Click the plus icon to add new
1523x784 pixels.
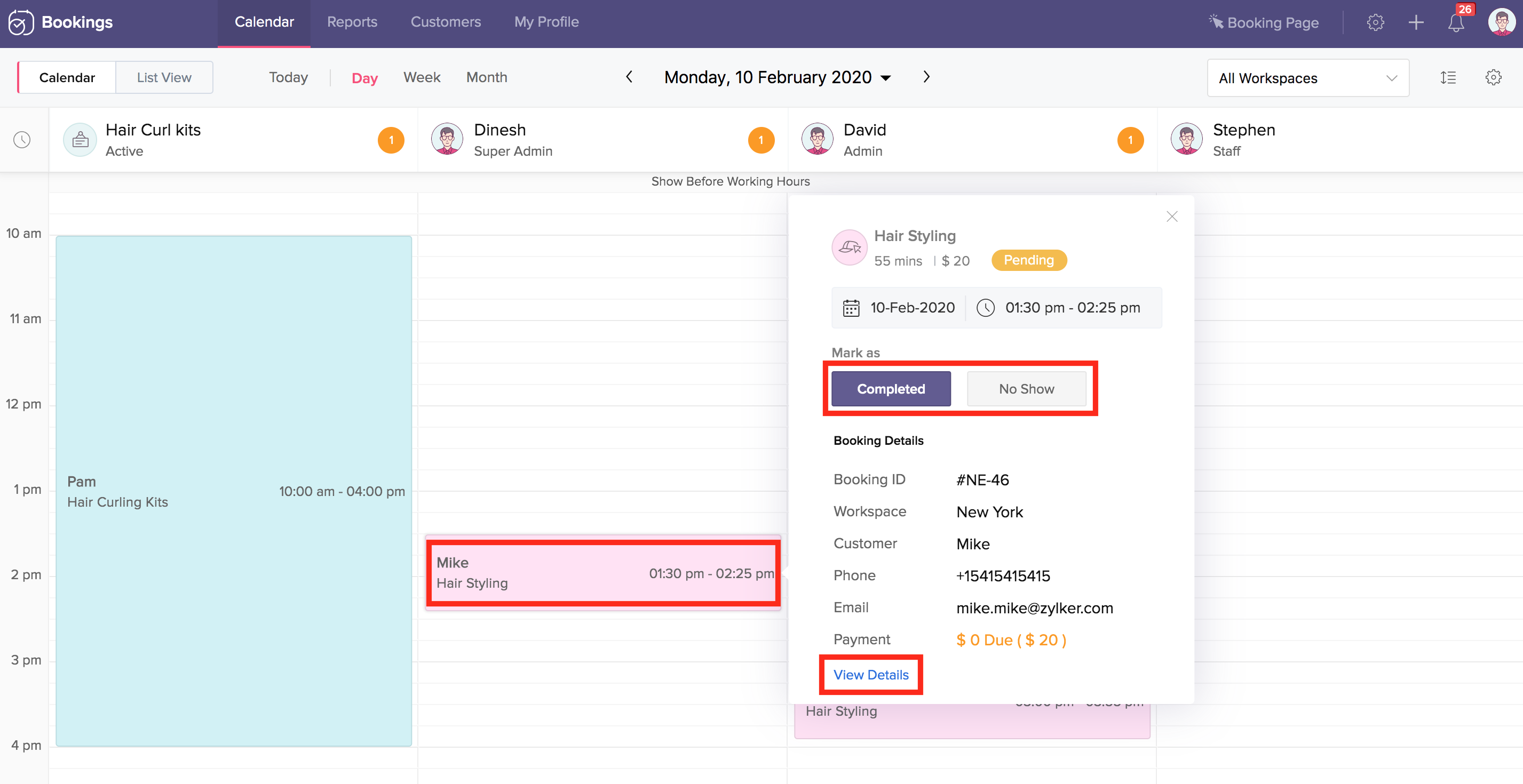[1415, 23]
